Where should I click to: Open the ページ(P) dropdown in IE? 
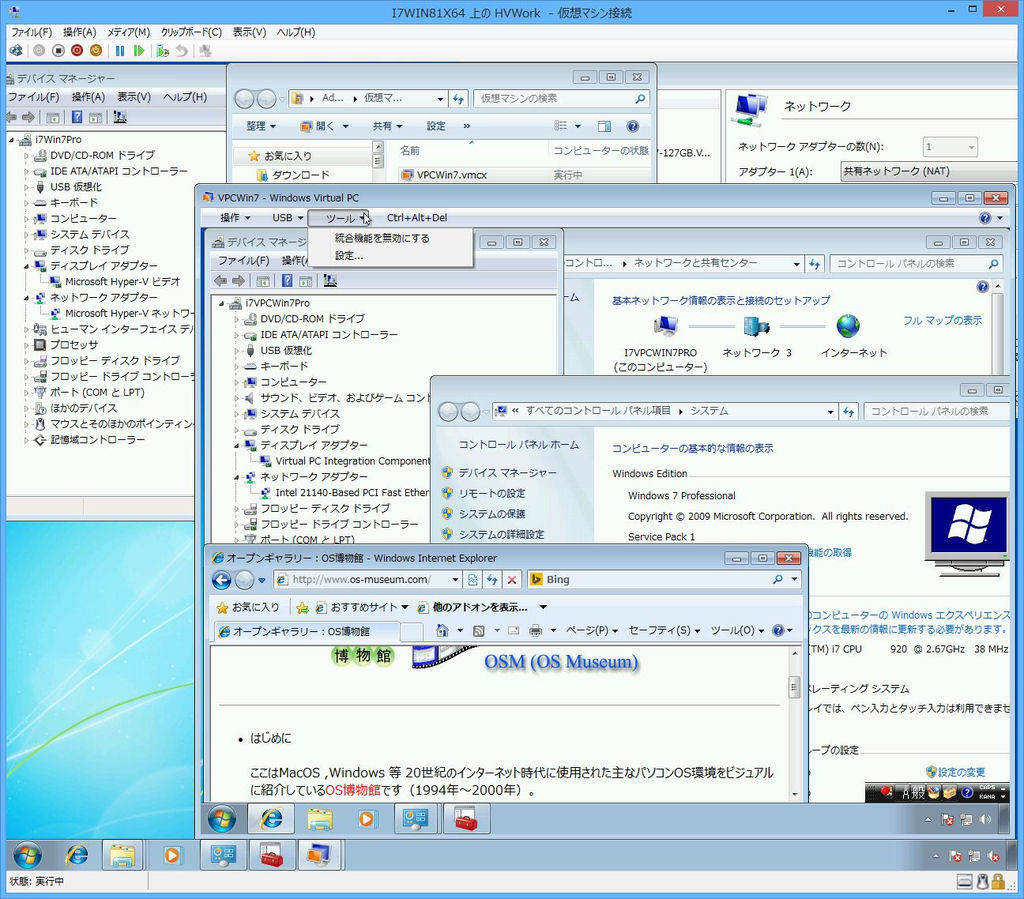tap(592, 630)
